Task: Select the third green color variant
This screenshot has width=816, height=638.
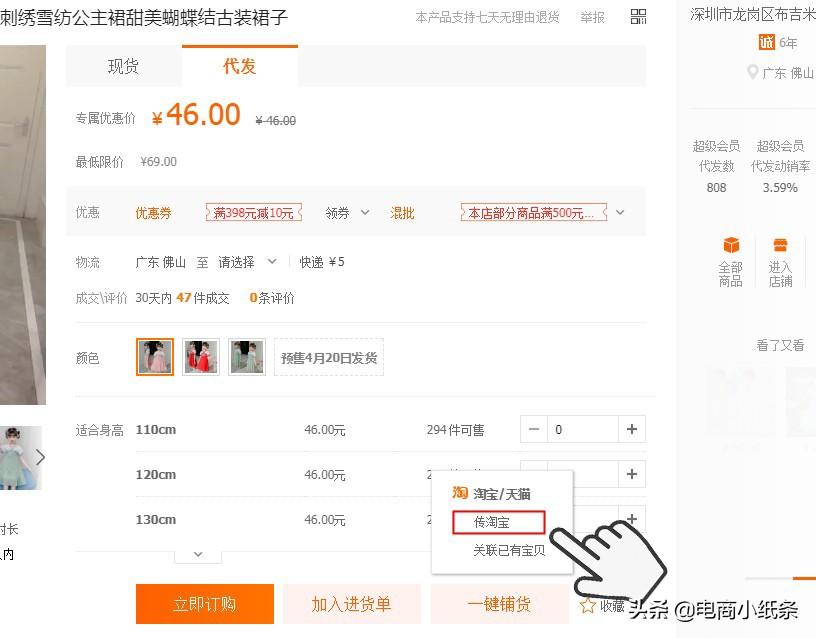Action: [246, 357]
